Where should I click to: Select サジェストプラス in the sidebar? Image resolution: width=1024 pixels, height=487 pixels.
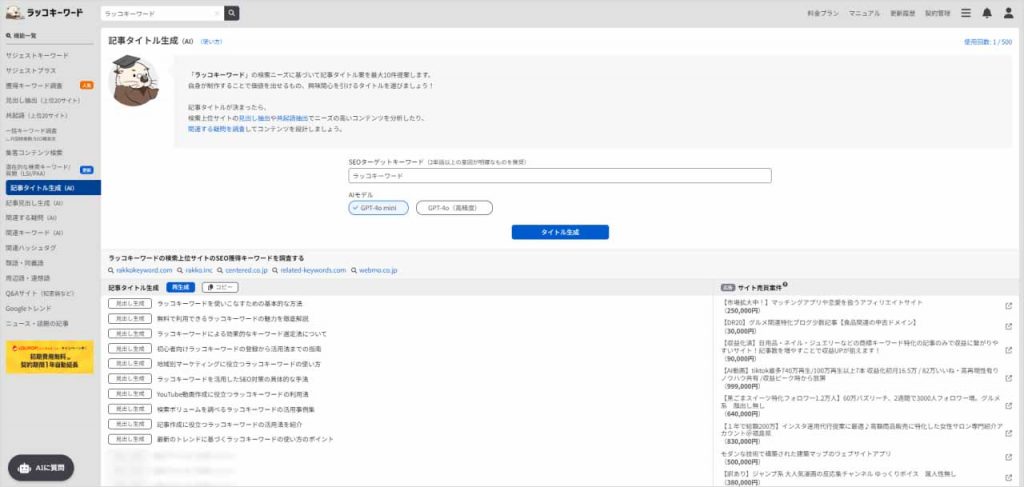[31, 71]
